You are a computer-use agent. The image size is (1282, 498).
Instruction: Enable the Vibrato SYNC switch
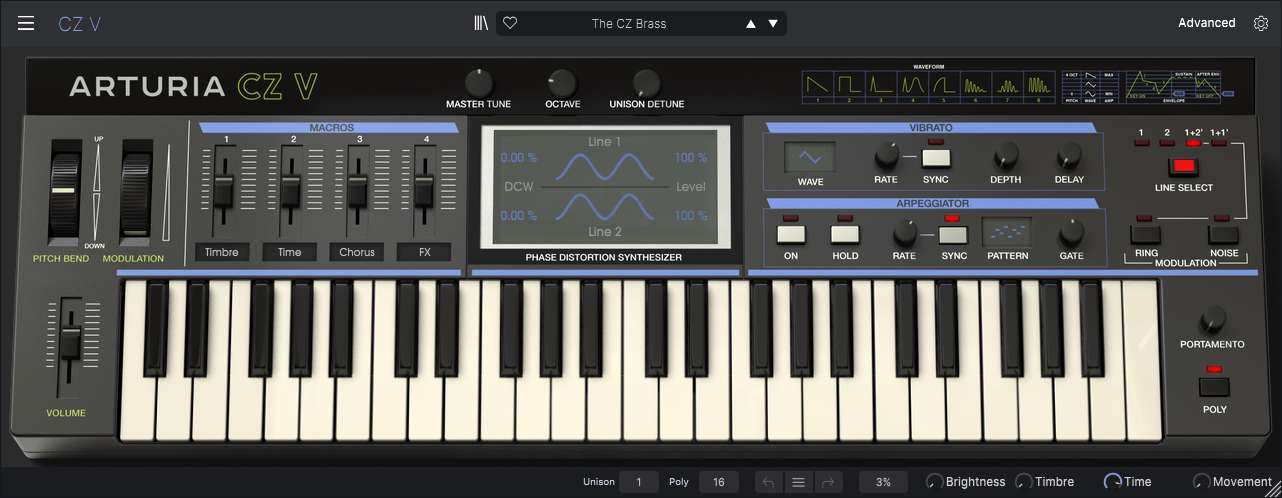936,157
